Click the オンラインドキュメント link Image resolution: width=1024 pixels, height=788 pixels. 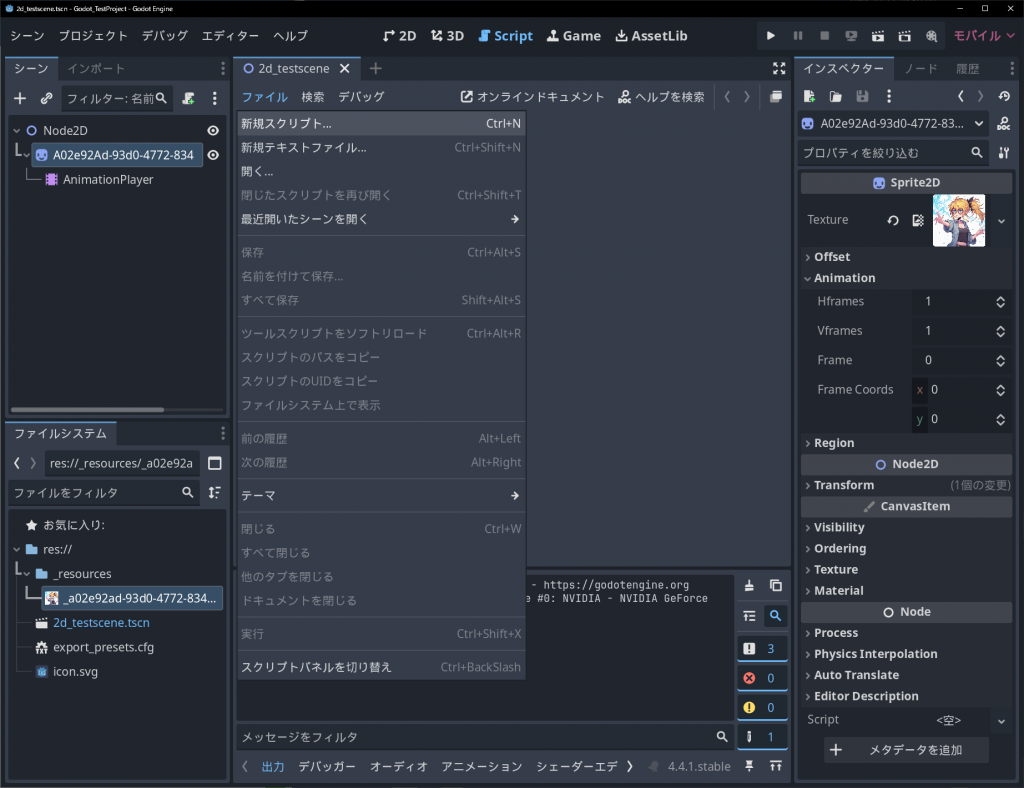(x=532, y=97)
